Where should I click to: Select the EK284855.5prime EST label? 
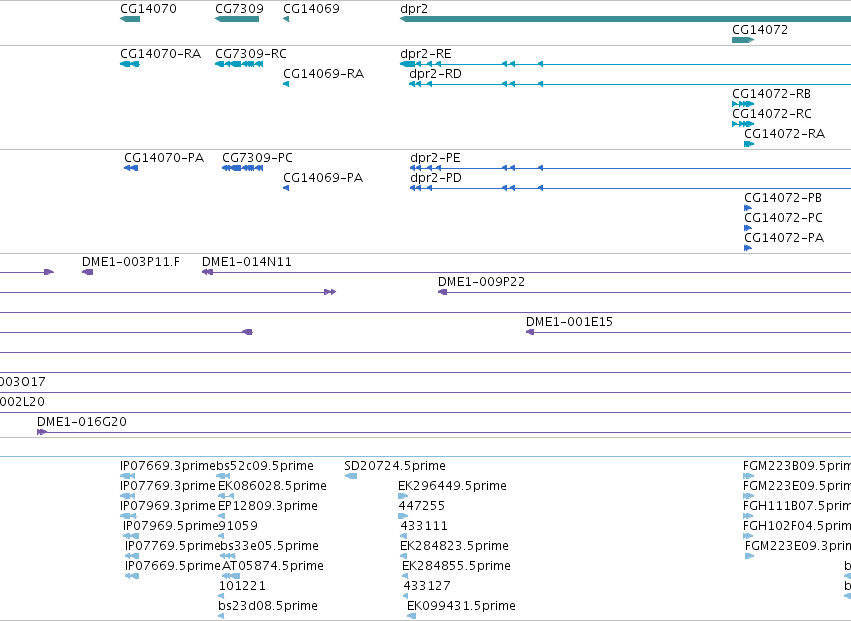[456, 567]
